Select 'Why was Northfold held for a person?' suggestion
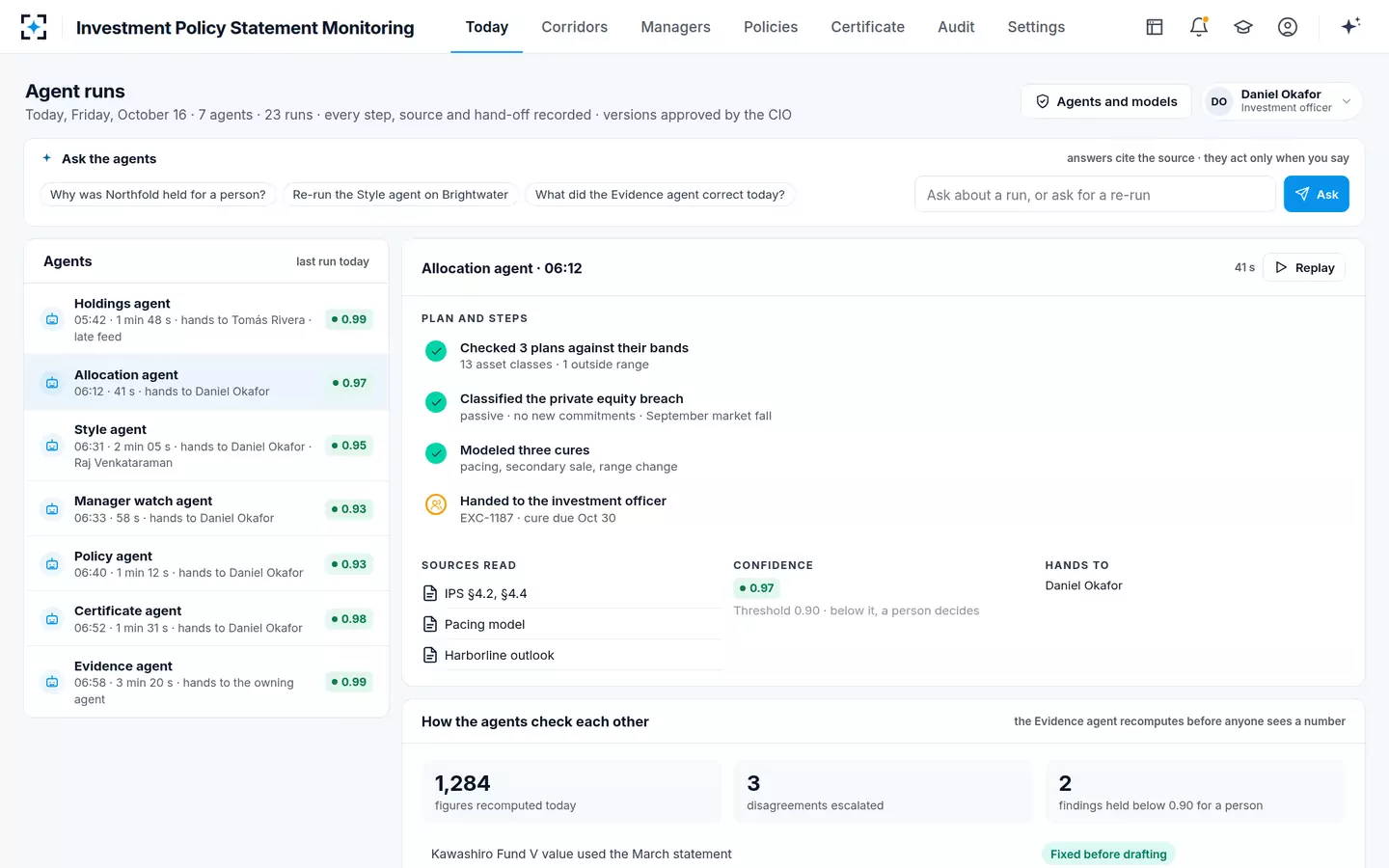This screenshot has width=1389, height=868. [x=158, y=195]
